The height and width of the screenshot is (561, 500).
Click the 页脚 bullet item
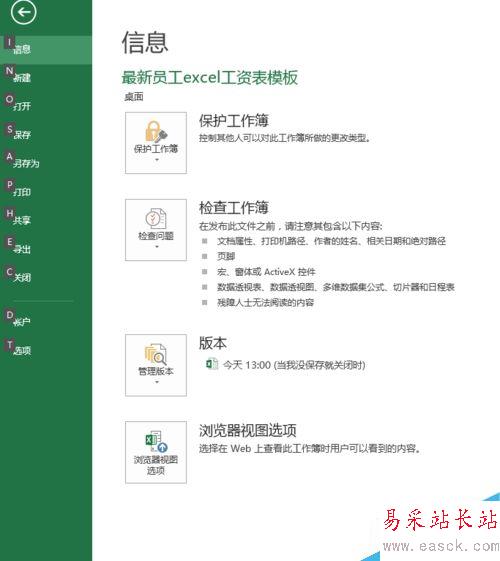click(x=226, y=256)
